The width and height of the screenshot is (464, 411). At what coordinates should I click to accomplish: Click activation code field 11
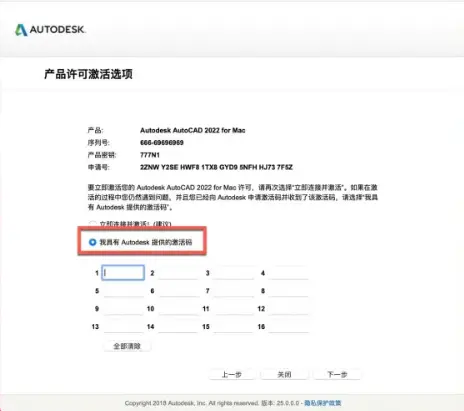point(233,309)
